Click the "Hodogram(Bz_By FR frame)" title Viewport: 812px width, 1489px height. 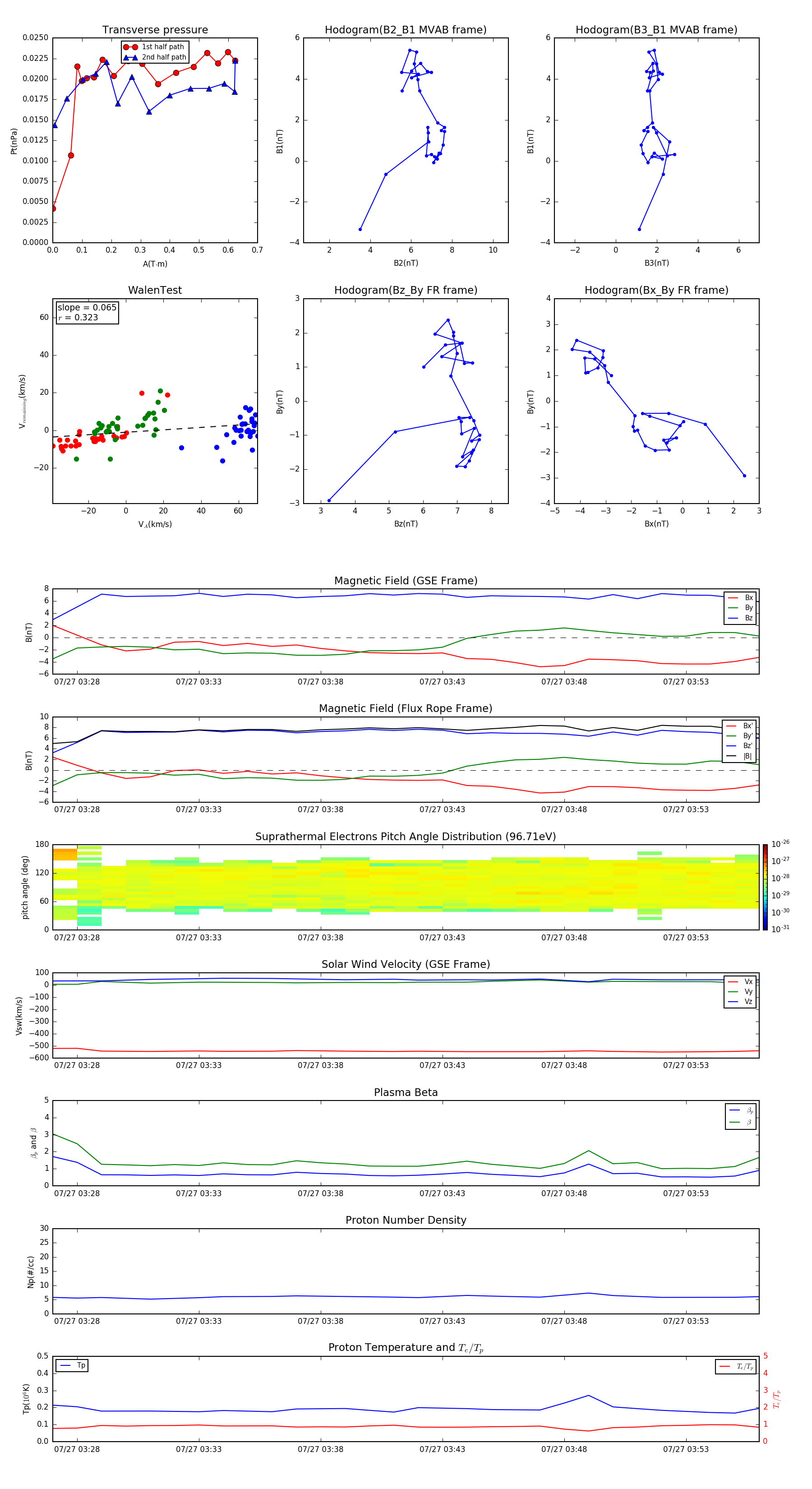[x=406, y=290]
